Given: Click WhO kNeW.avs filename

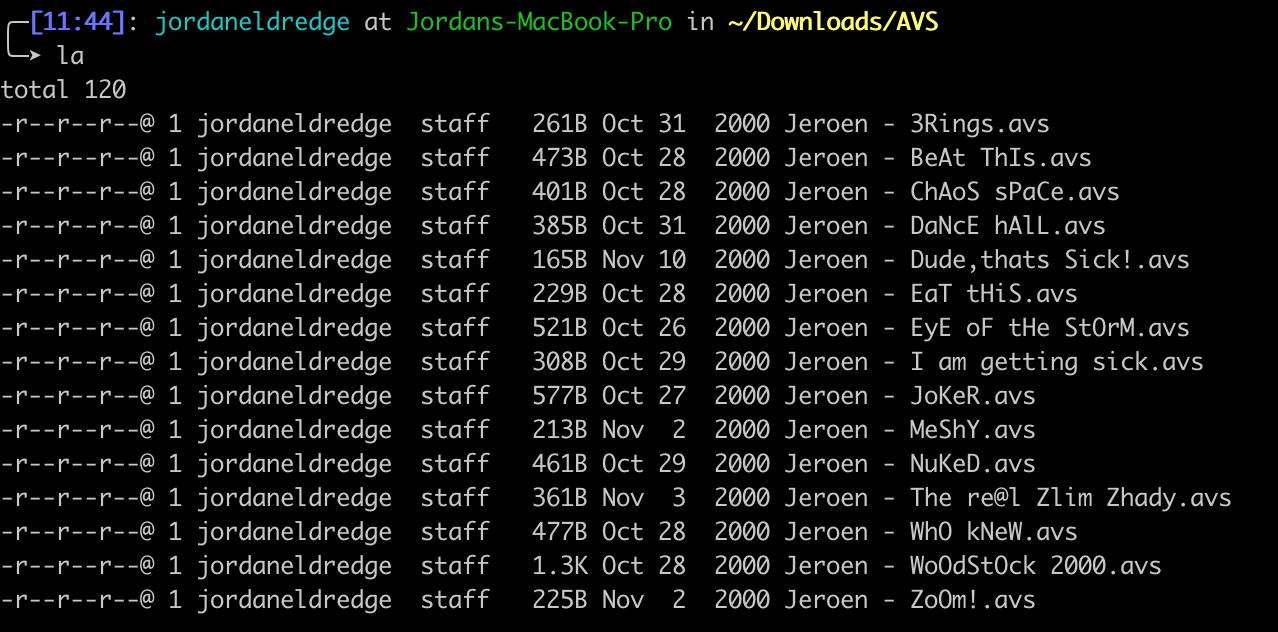Looking at the screenshot, I should pos(994,532).
